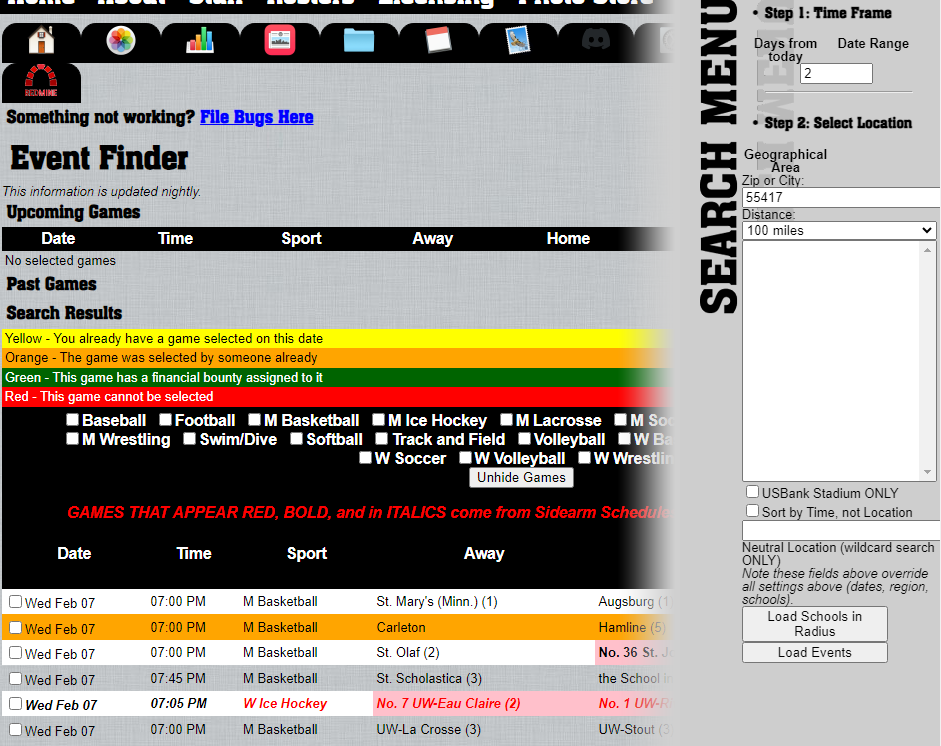Switch to the Date Range option
The image size is (941, 746).
[x=873, y=44]
